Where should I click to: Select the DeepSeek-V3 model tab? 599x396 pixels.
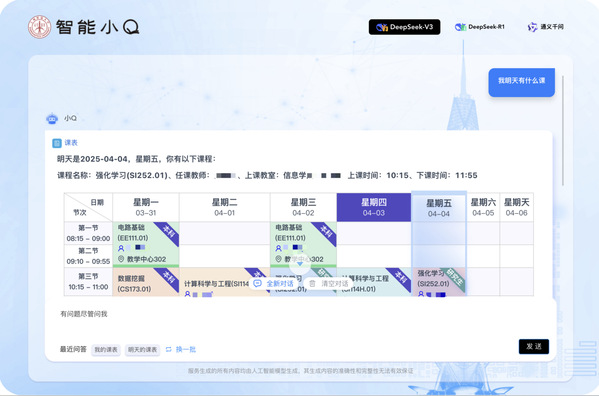(x=404, y=27)
